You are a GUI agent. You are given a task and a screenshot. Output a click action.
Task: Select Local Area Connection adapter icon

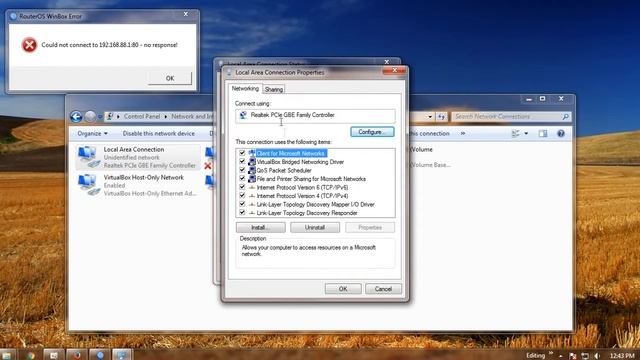coord(89,157)
